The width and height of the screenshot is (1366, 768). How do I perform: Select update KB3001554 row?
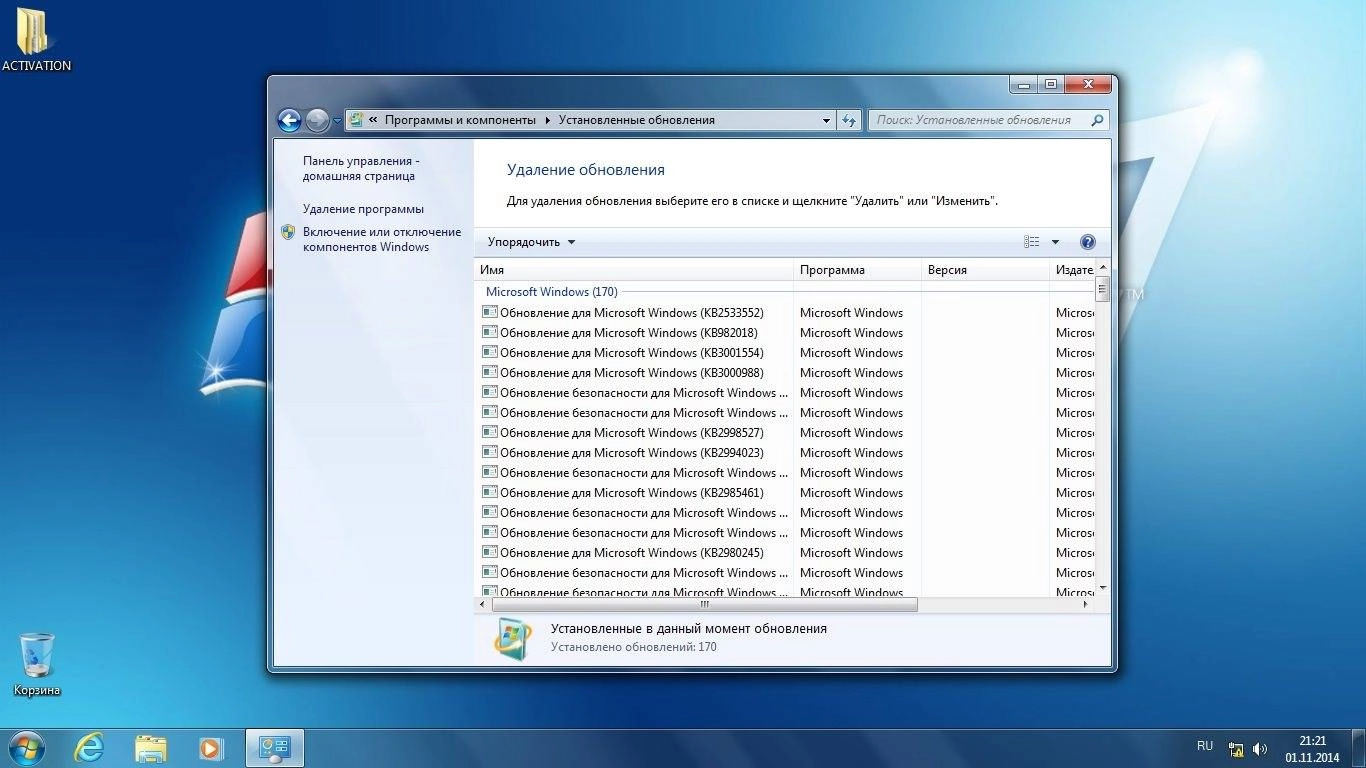click(785, 353)
